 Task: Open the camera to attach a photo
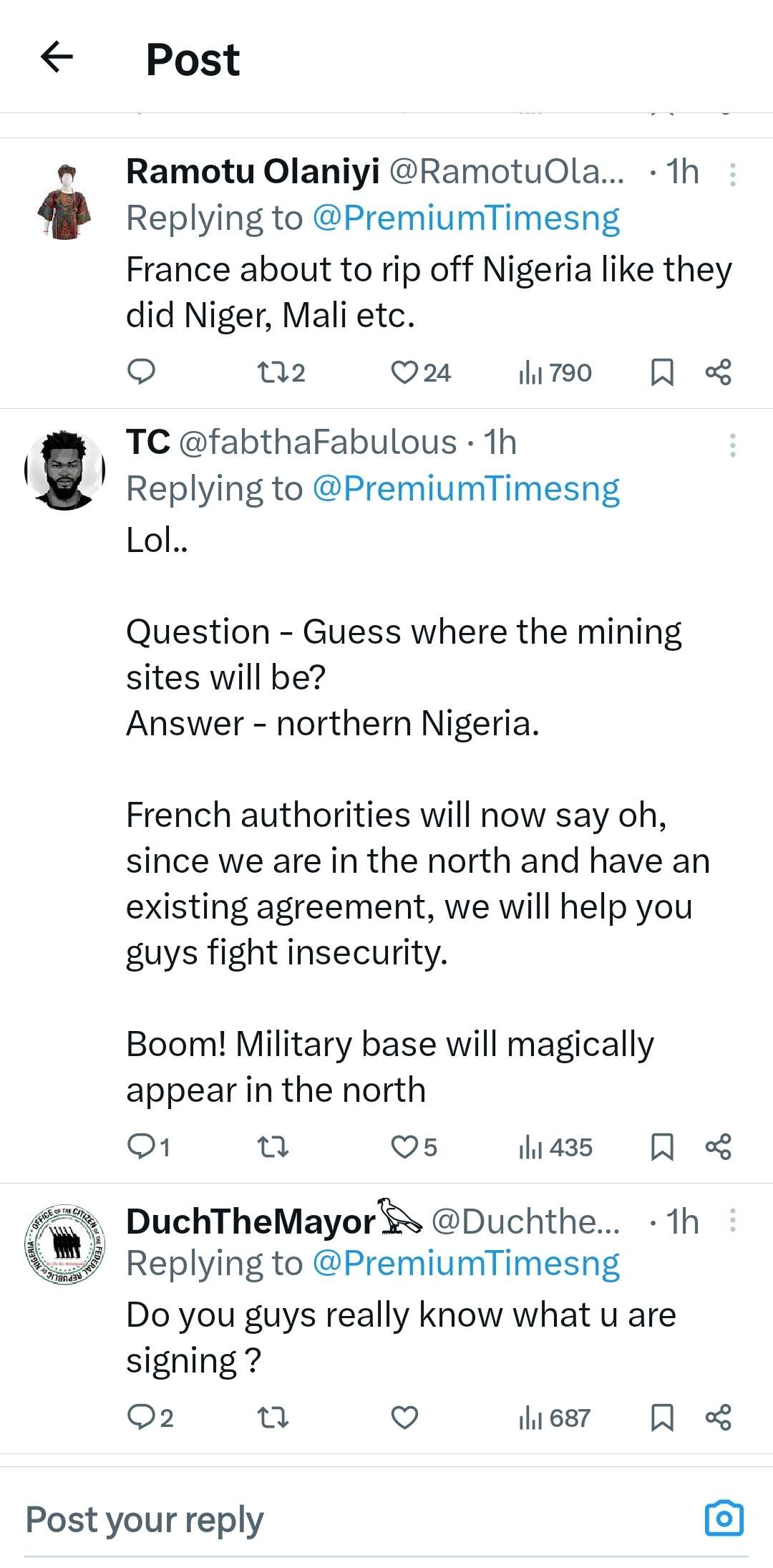[x=724, y=1518]
